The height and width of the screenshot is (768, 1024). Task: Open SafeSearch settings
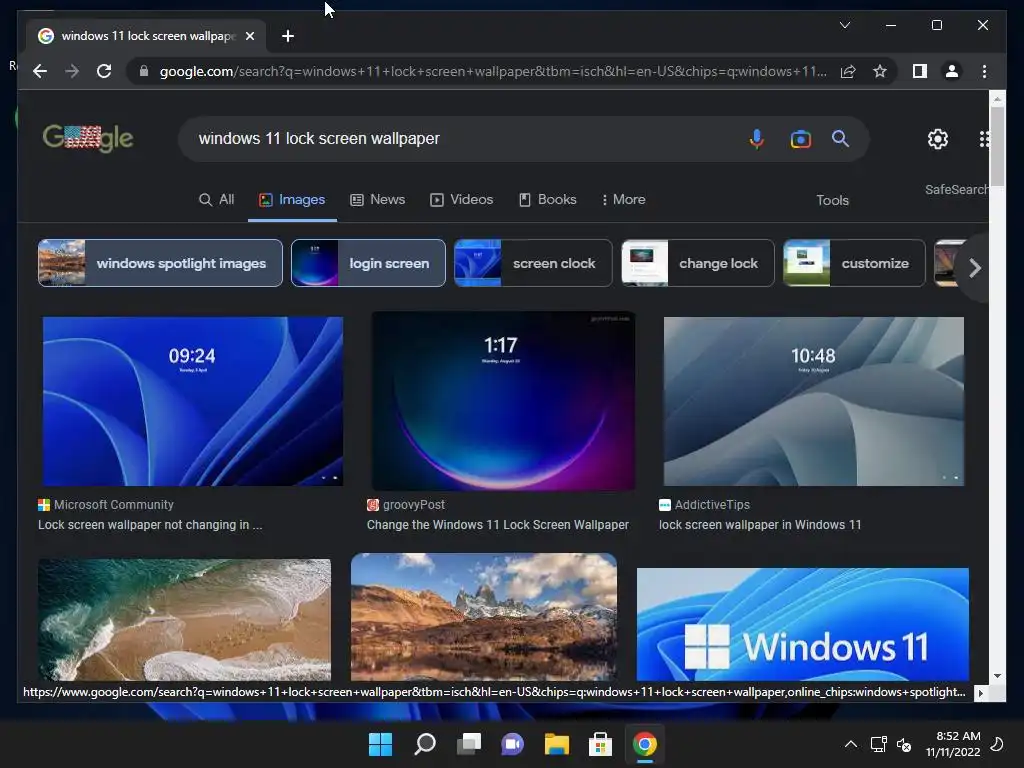point(956,189)
